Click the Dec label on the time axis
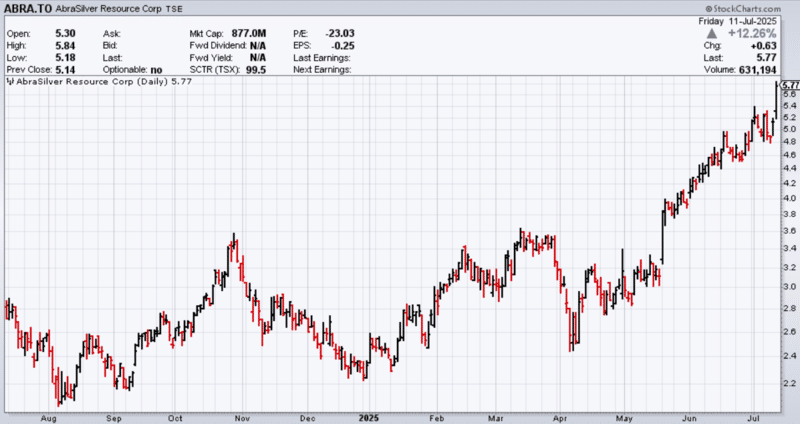 coord(308,418)
